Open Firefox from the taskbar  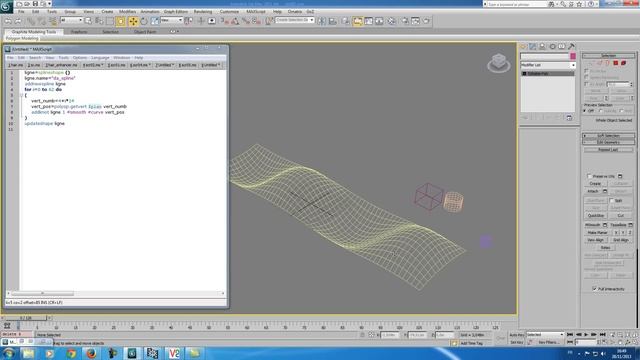coord(91,353)
